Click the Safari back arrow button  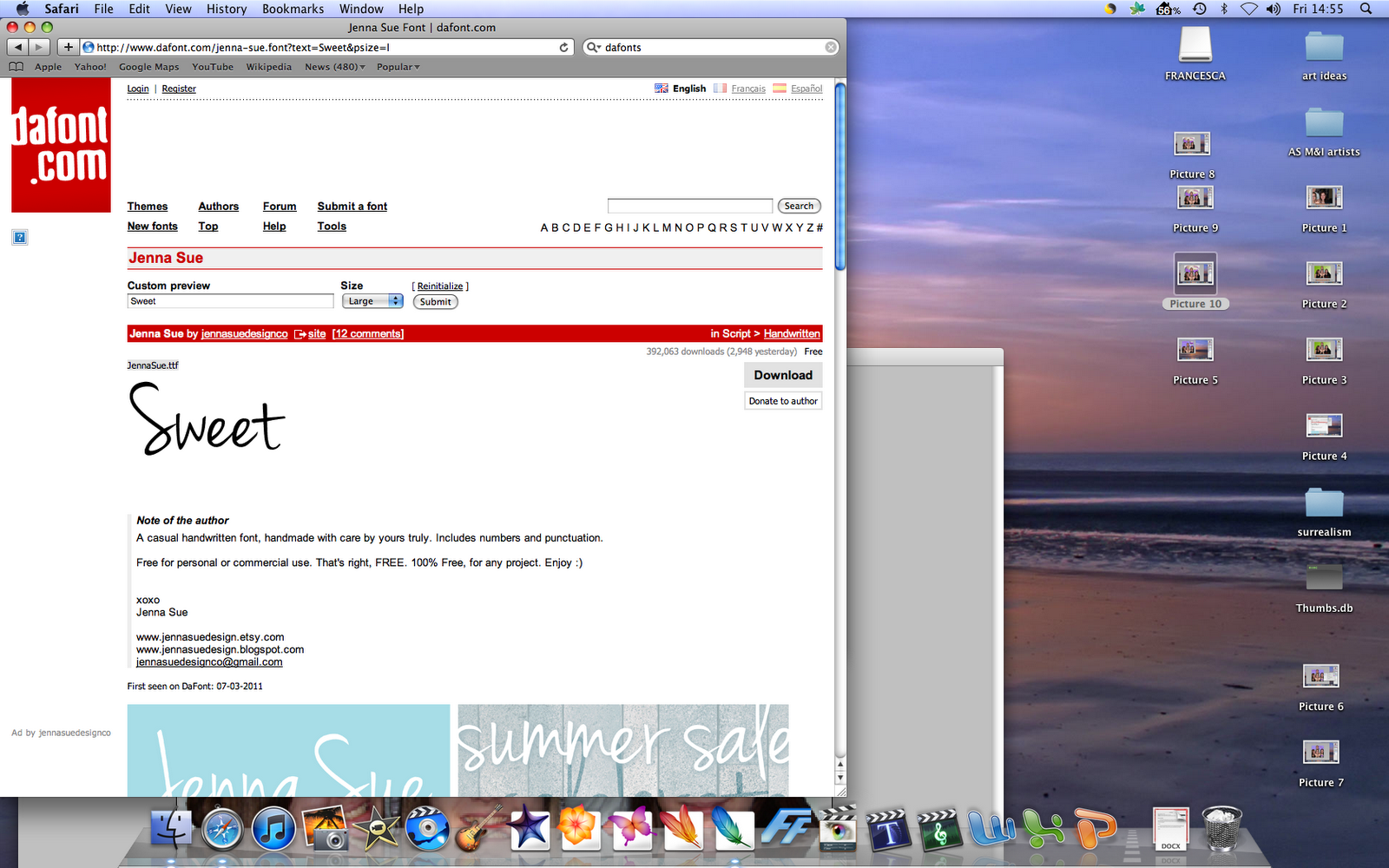(18, 47)
